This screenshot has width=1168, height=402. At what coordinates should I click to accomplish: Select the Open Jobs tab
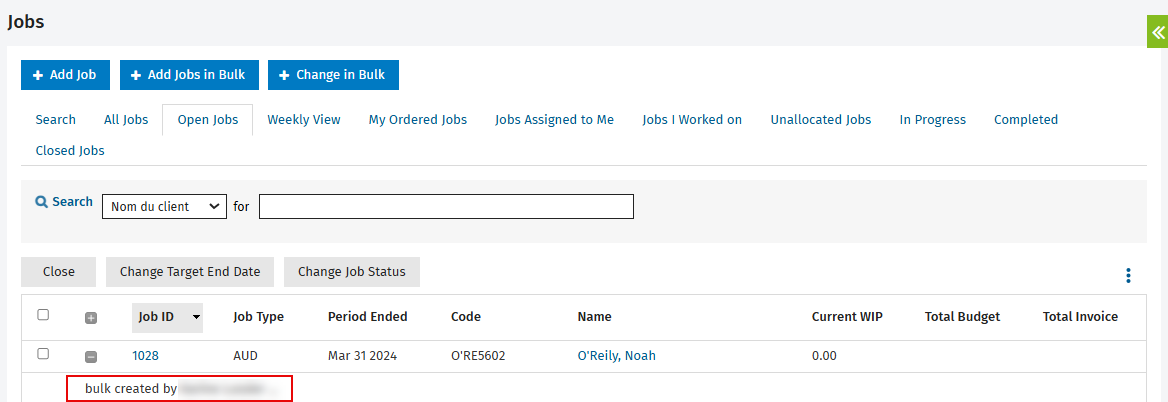pos(208,120)
